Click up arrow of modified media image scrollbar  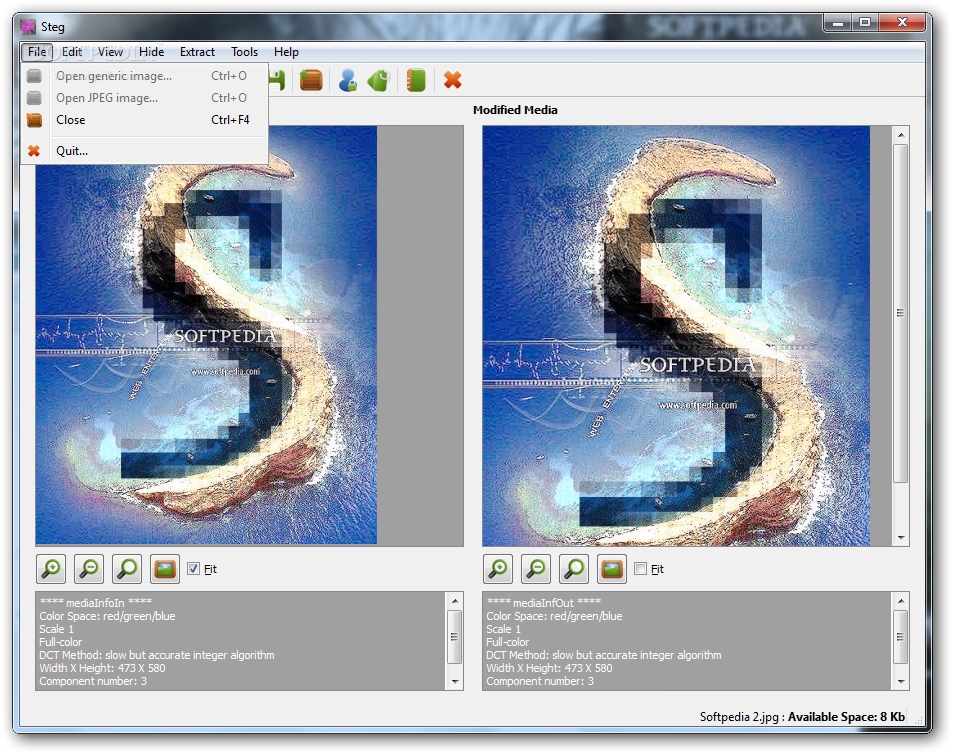pyautogui.click(x=901, y=134)
